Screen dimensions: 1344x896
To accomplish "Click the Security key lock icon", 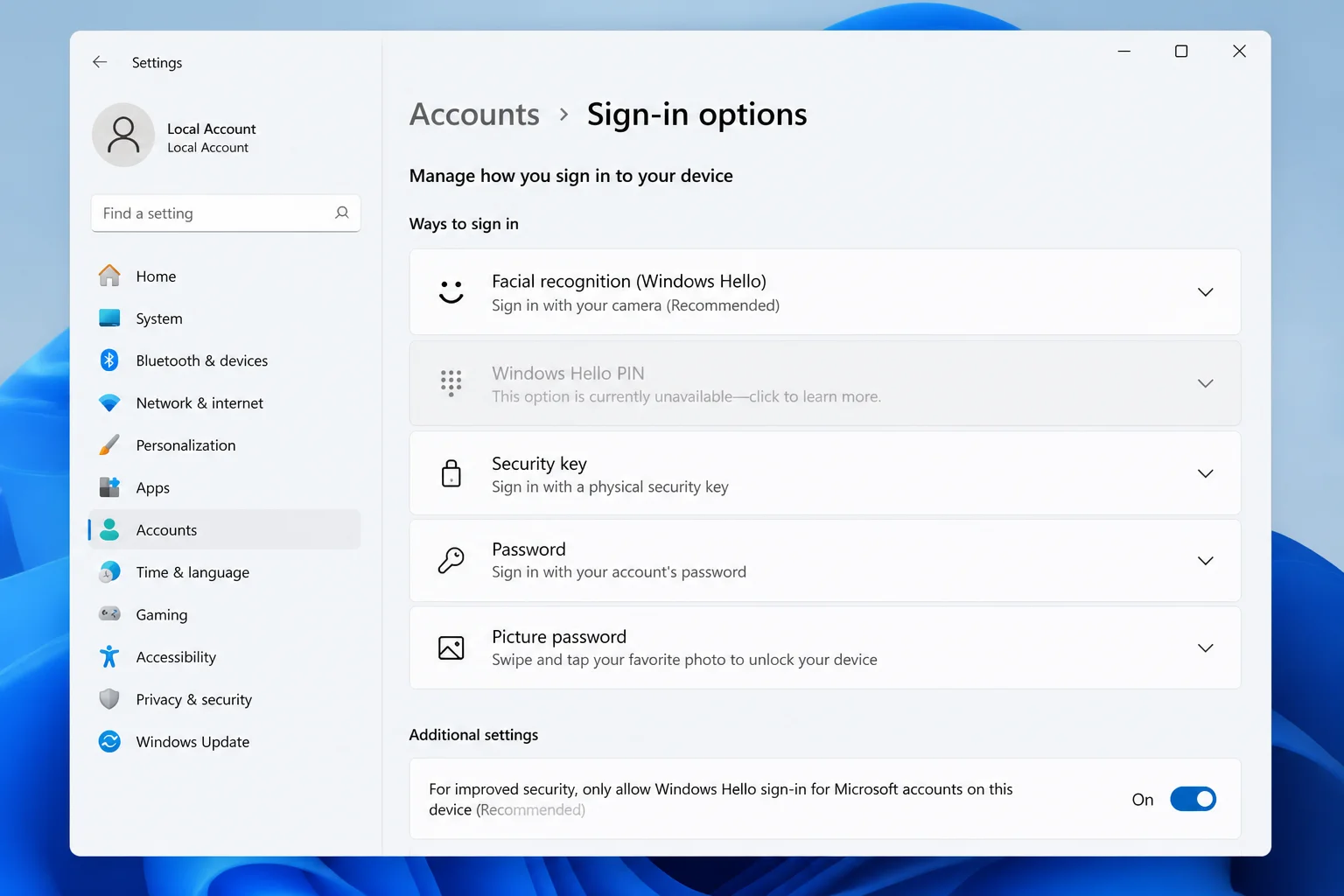I will pyautogui.click(x=451, y=473).
